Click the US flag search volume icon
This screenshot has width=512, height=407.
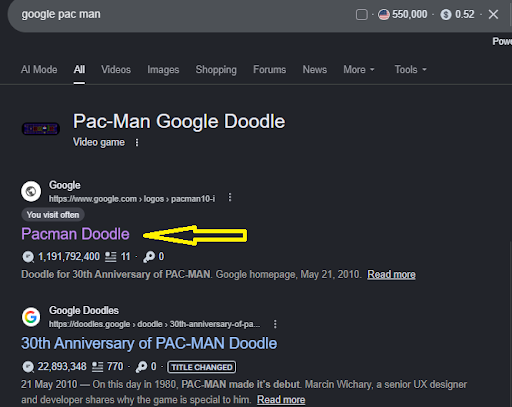tap(384, 15)
